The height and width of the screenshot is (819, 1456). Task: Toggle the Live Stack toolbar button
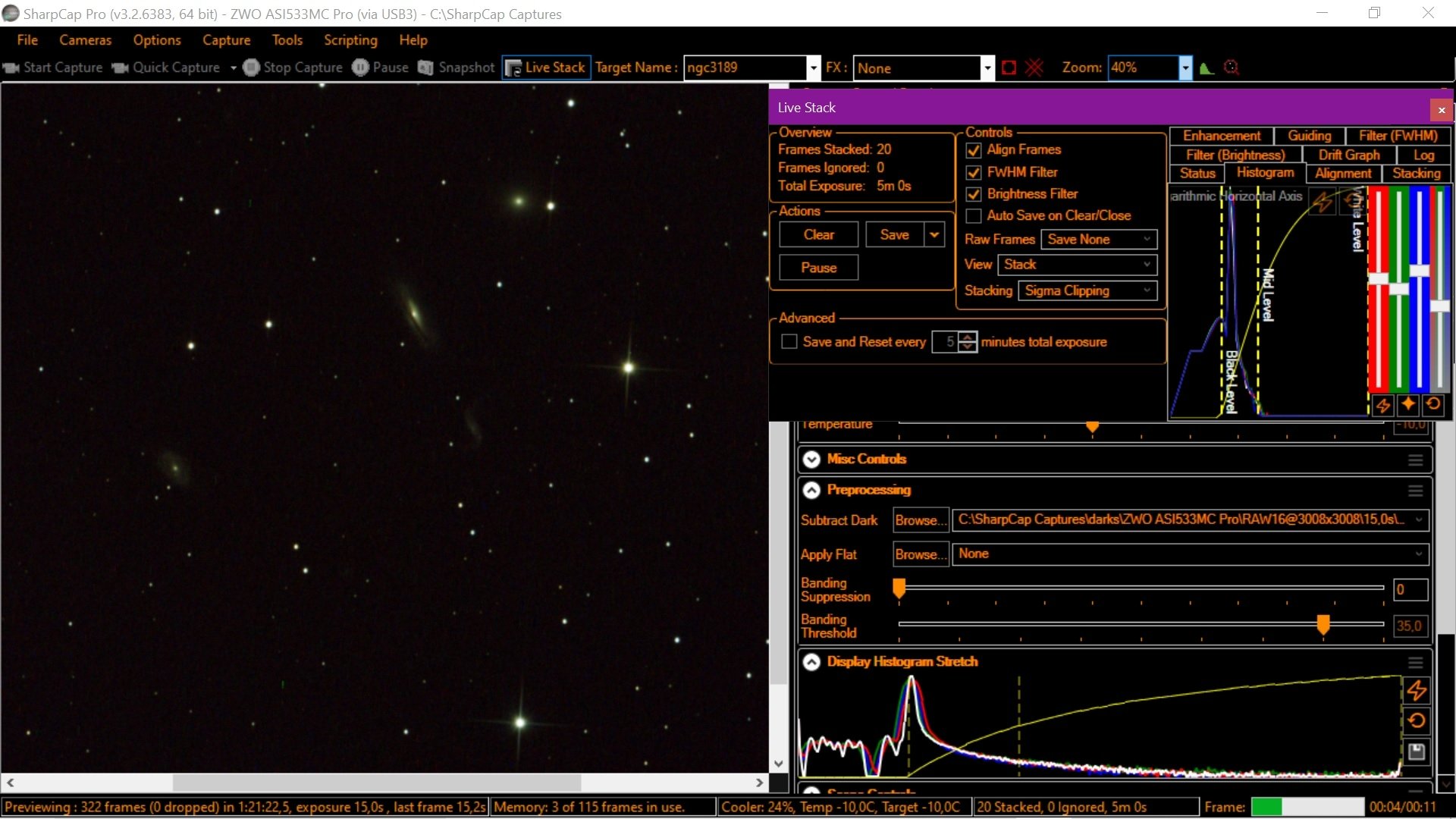coord(546,67)
